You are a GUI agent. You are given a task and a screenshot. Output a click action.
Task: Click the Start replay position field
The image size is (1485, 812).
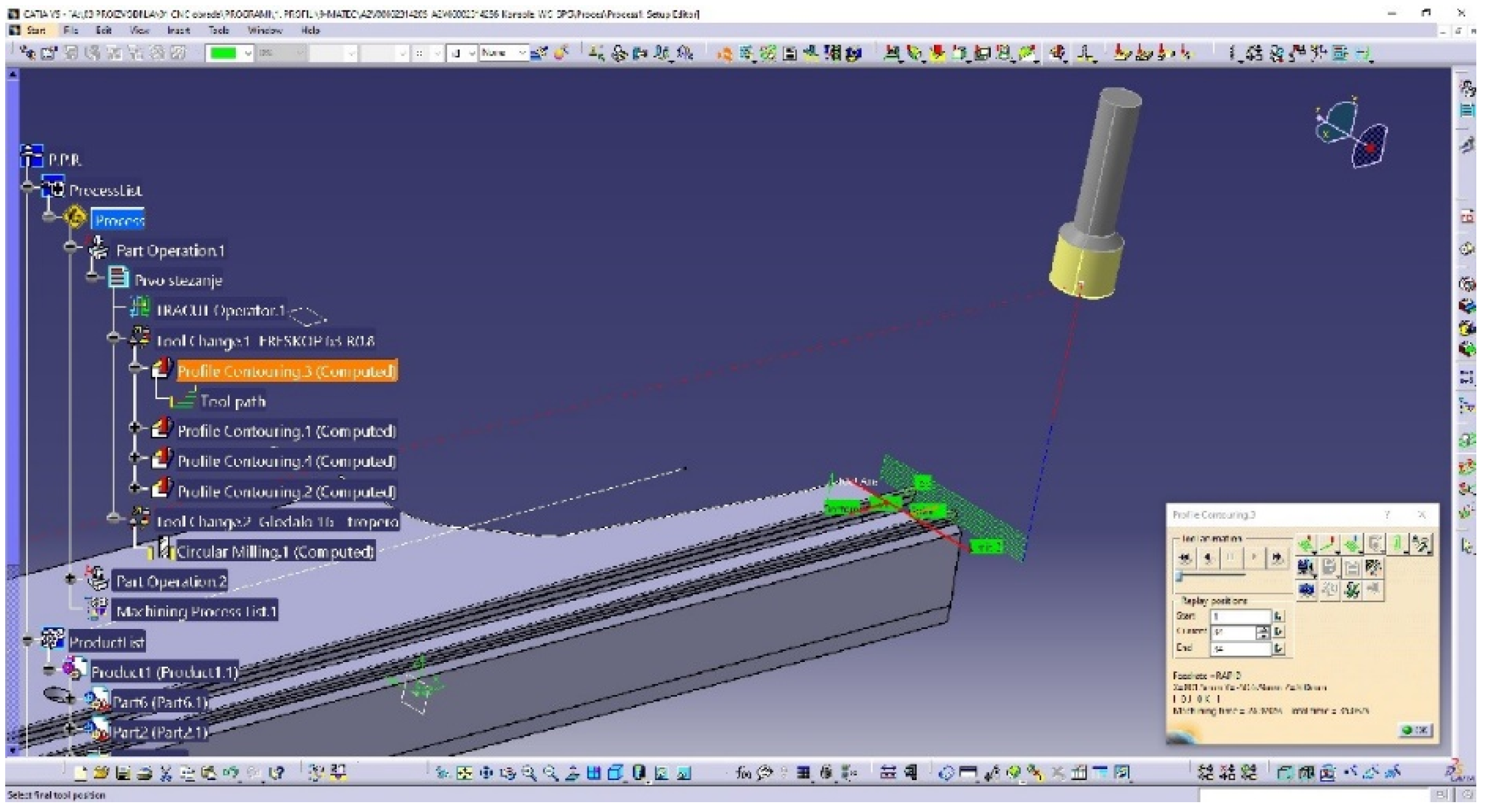[1240, 616]
